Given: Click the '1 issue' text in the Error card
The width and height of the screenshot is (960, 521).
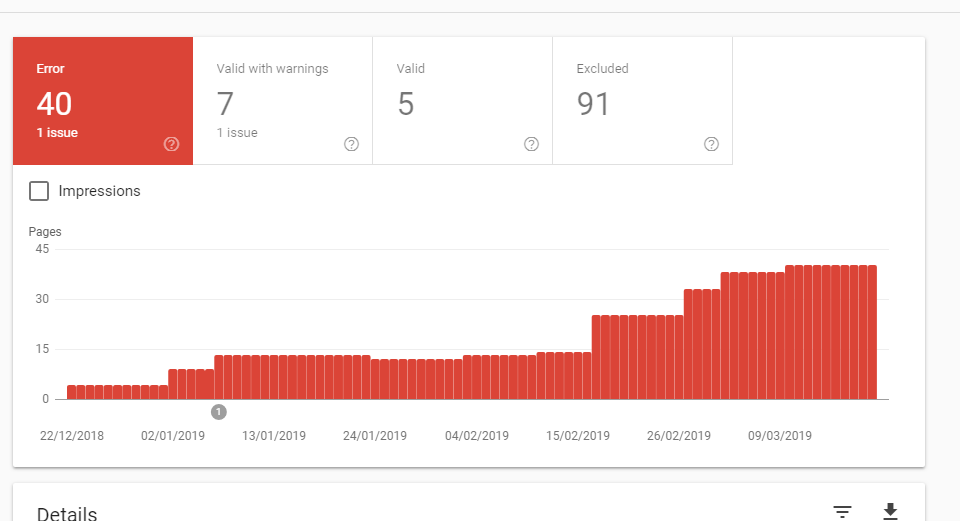Looking at the screenshot, I should pyautogui.click(x=57, y=132).
